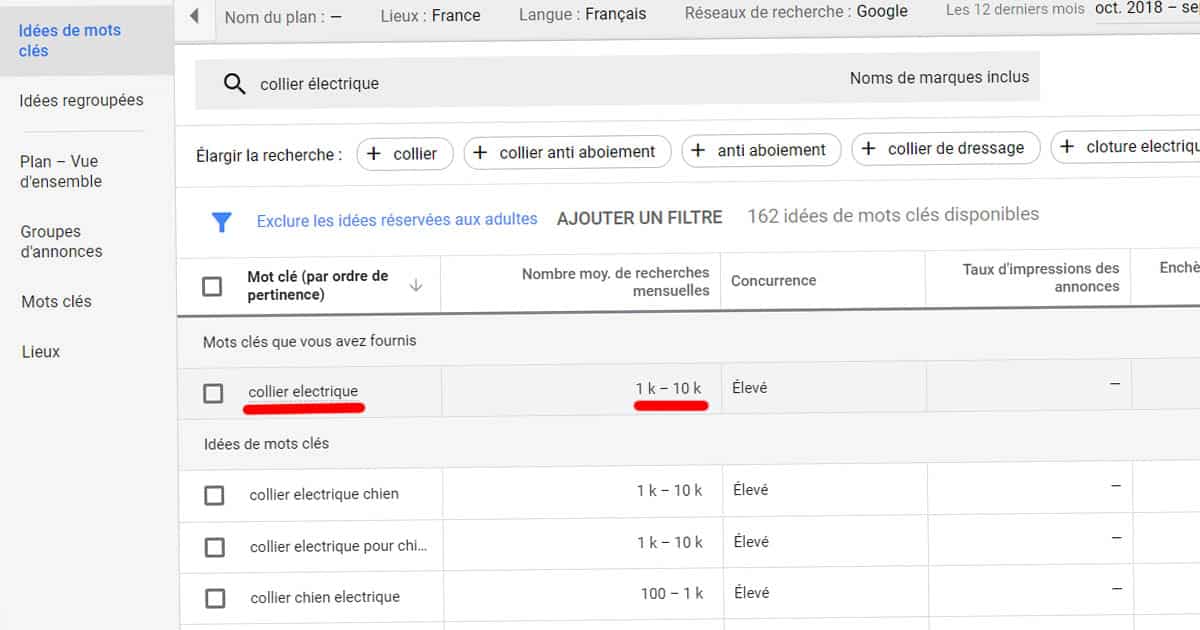
Task: Select the collier electrique pour chi… keyword
Action: click(x=338, y=546)
